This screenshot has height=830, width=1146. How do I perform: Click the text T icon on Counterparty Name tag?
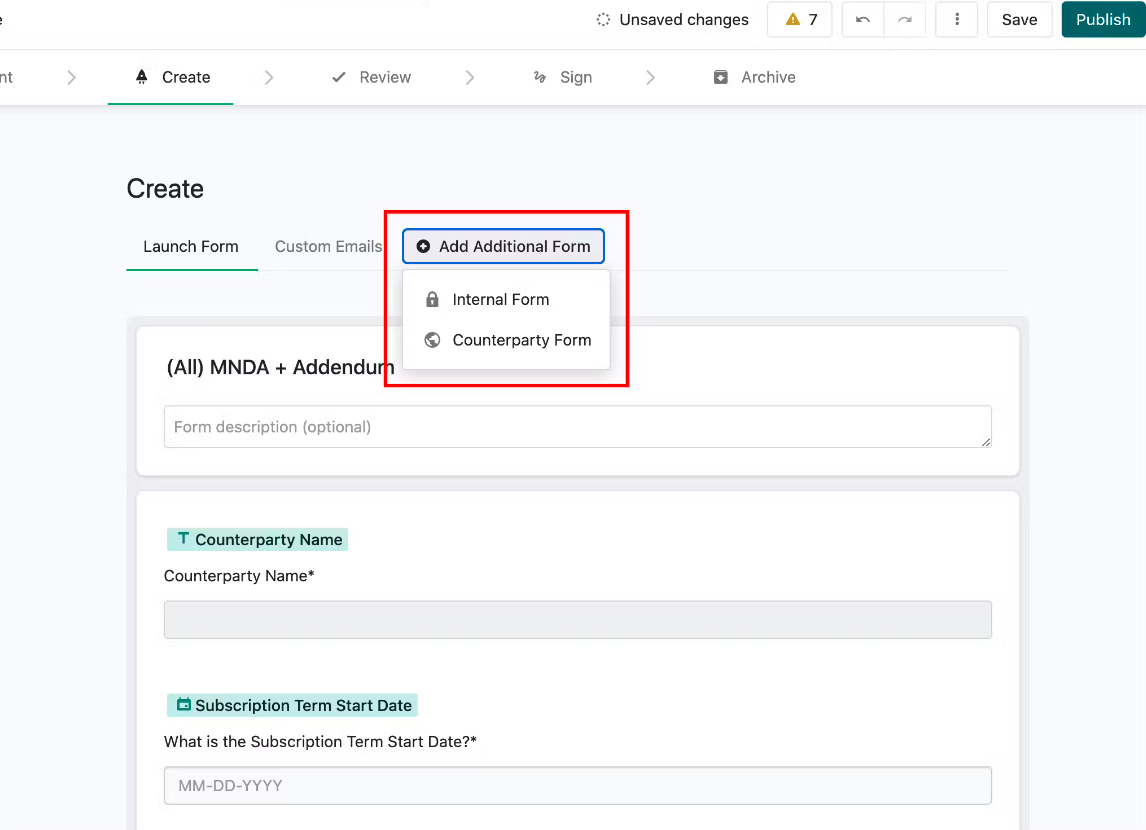tap(183, 538)
